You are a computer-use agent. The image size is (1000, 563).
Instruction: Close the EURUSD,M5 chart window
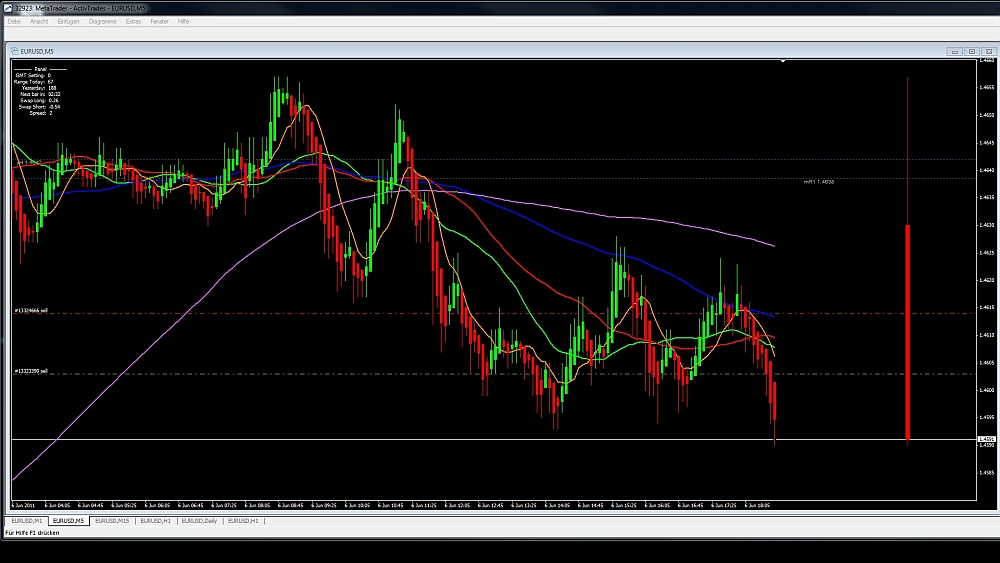pos(989,51)
